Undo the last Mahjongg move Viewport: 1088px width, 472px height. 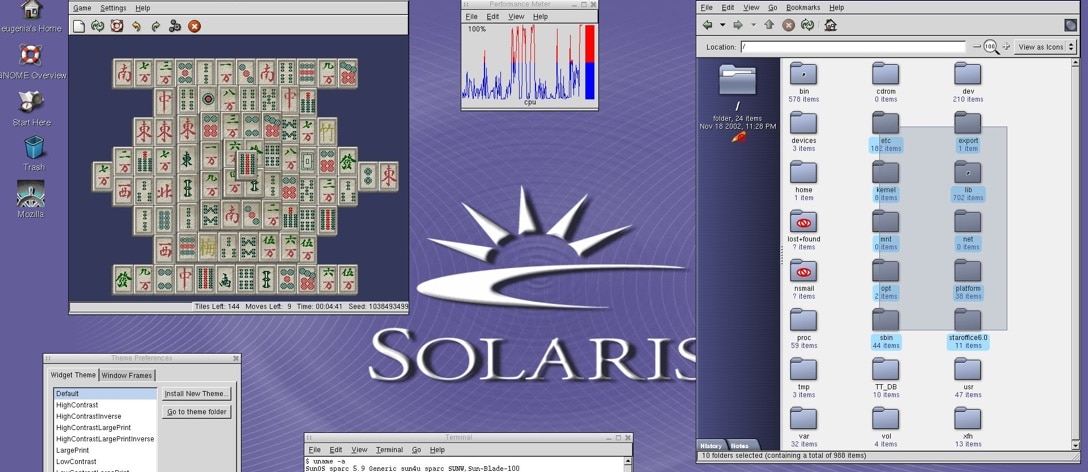coord(137,26)
